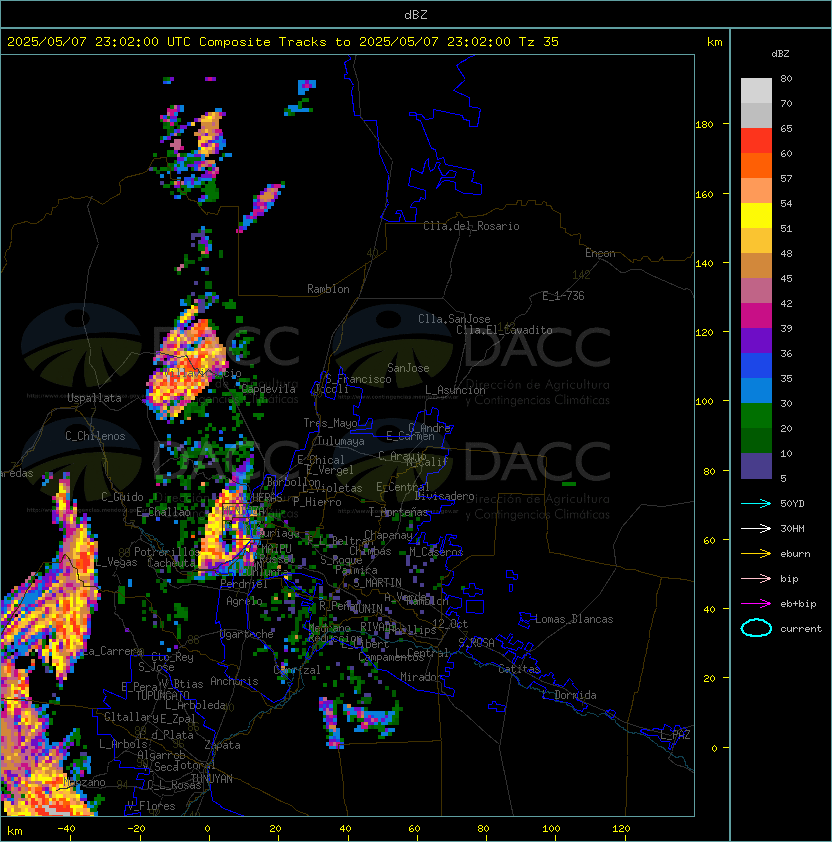This screenshot has height=842, width=832.
Task: Click the 'M_Caseros' map label
Action: point(436,551)
